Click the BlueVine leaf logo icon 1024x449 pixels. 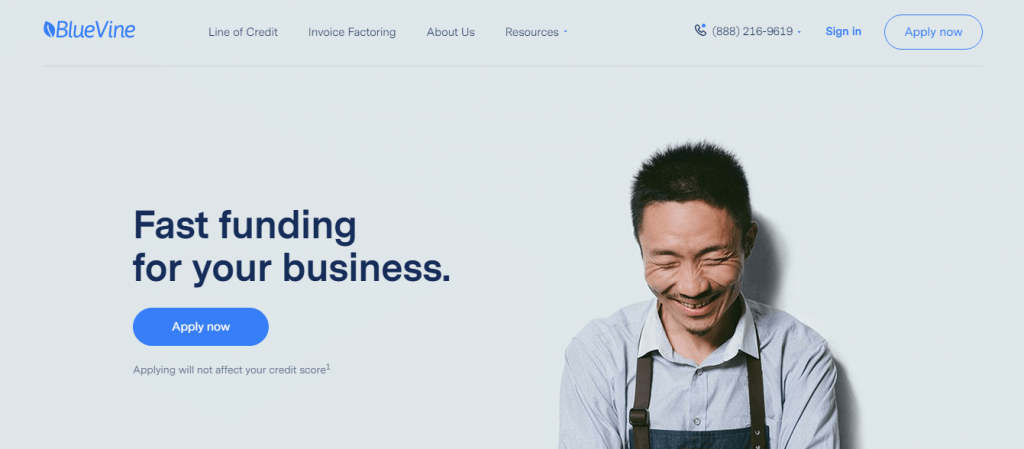(49, 29)
